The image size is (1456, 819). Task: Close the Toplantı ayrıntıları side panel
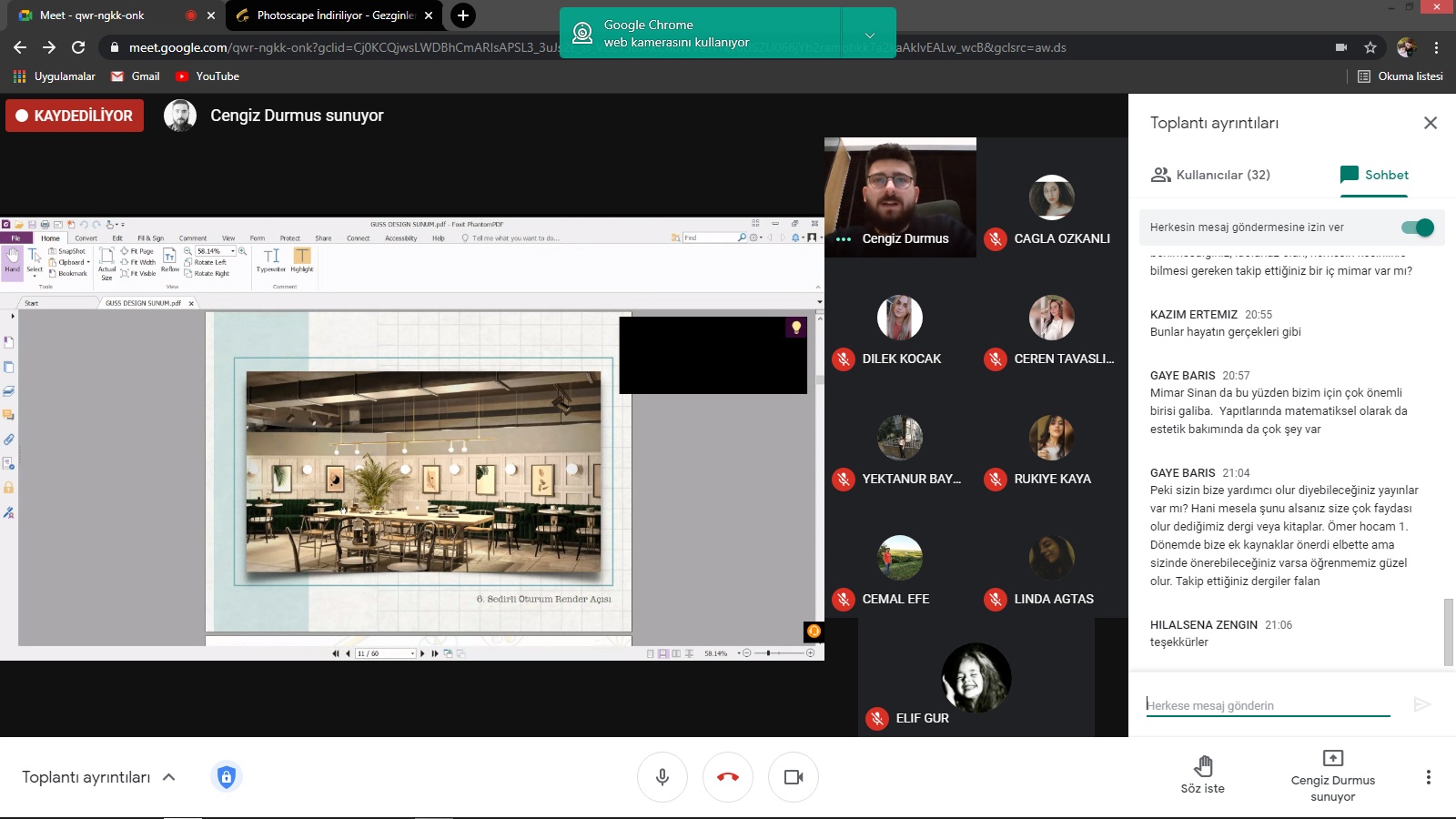click(1430, 123)
